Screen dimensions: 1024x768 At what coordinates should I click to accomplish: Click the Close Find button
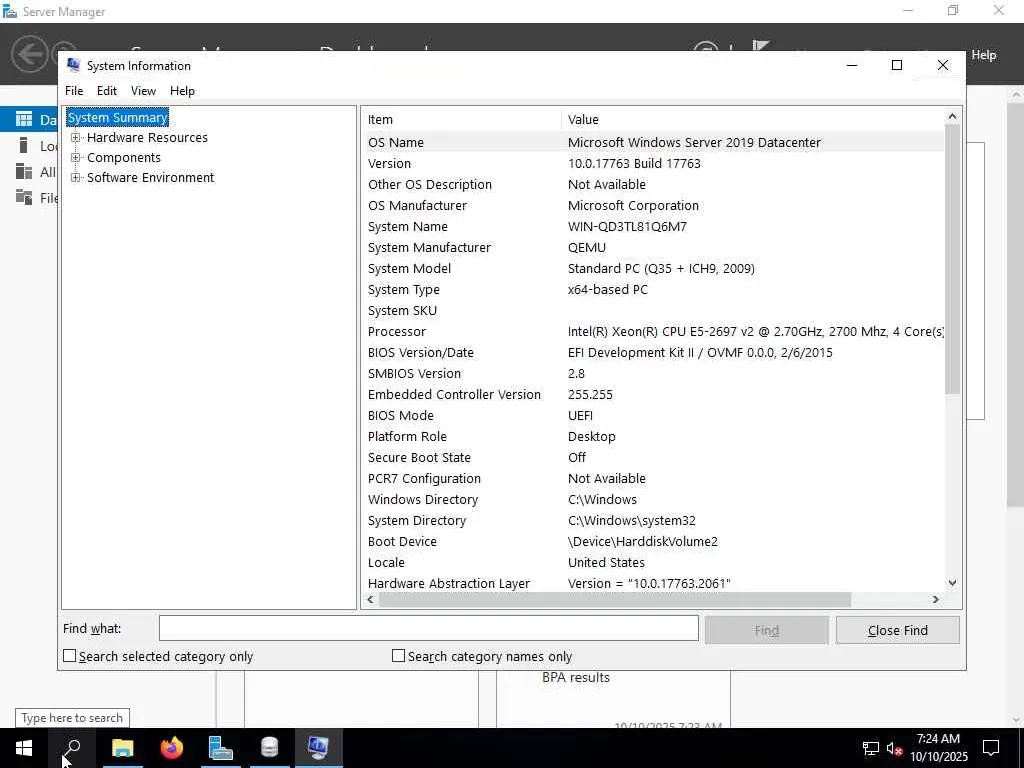897,630
